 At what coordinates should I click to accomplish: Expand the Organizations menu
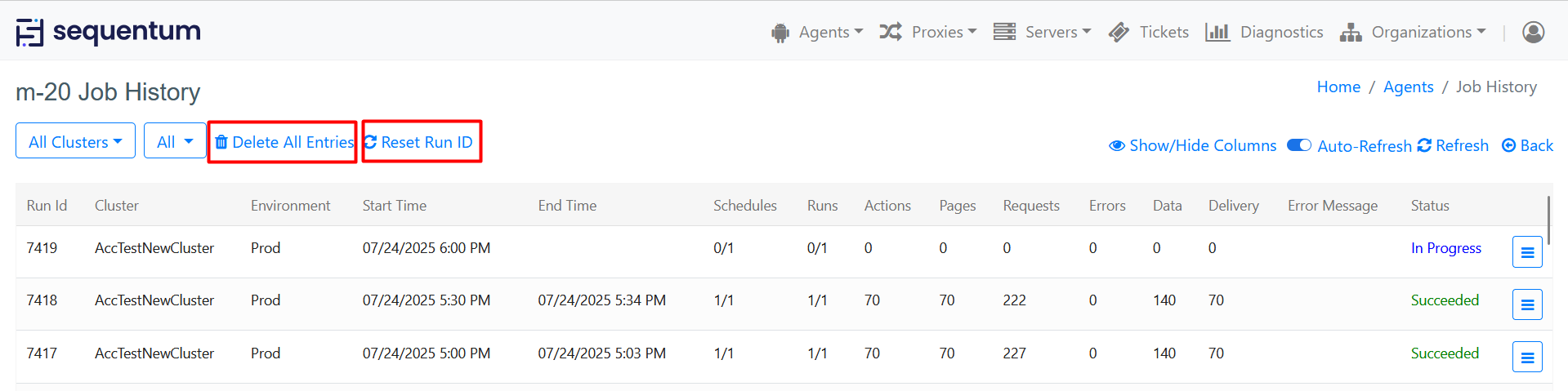tap(1413, 32)
